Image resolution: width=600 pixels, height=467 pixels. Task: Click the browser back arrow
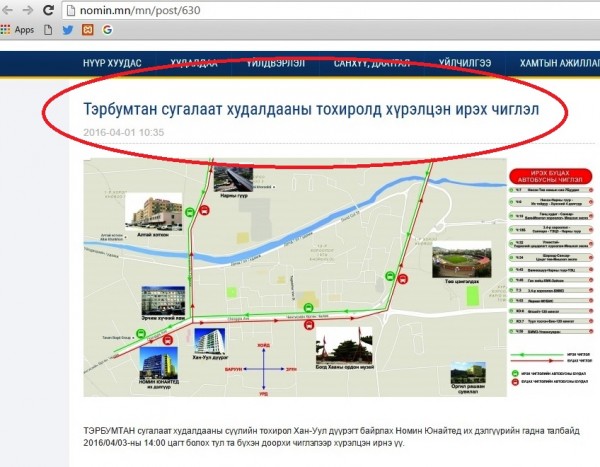click(x=8, y=10)
